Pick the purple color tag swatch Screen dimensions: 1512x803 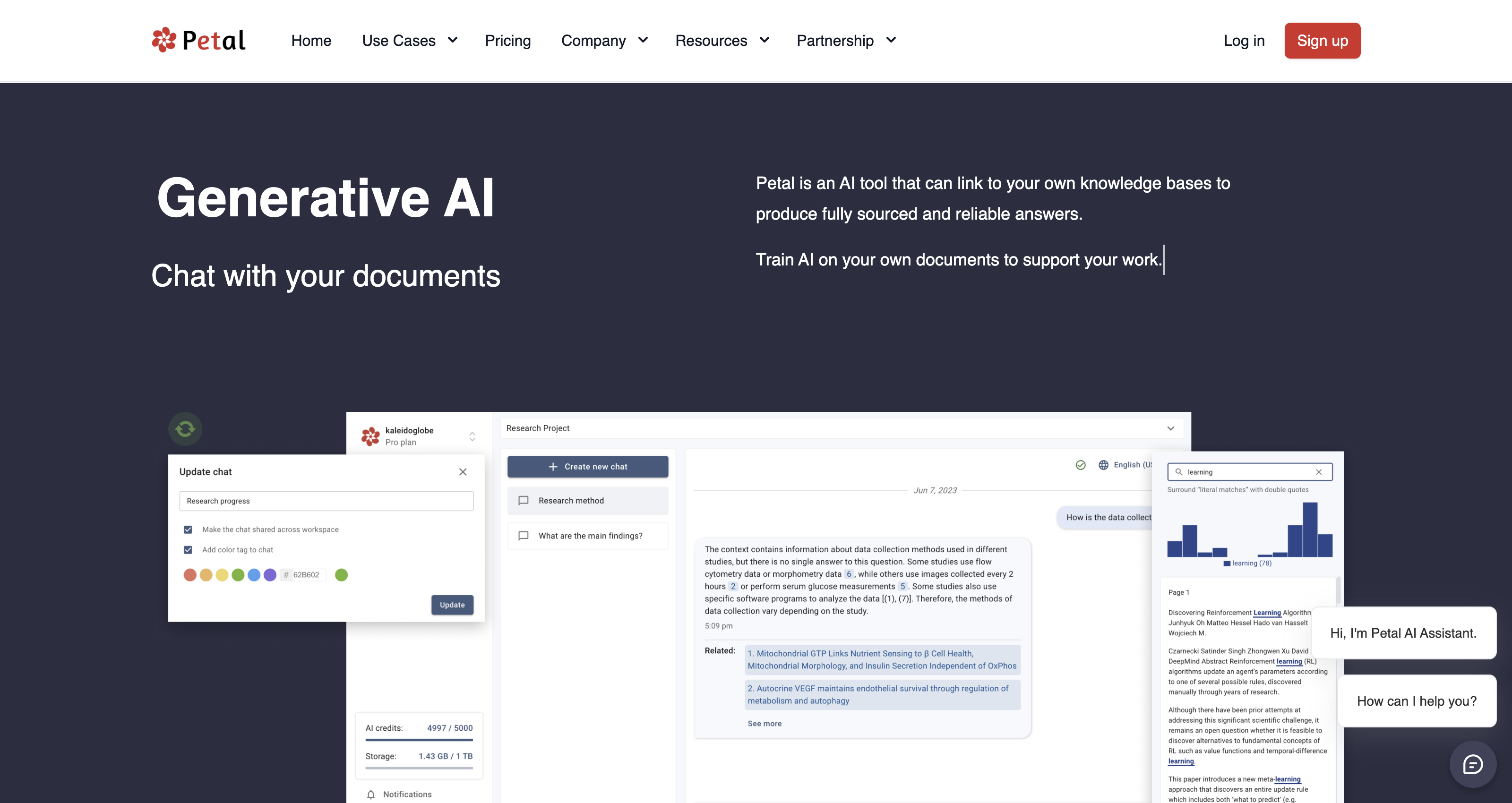(270, 575)
